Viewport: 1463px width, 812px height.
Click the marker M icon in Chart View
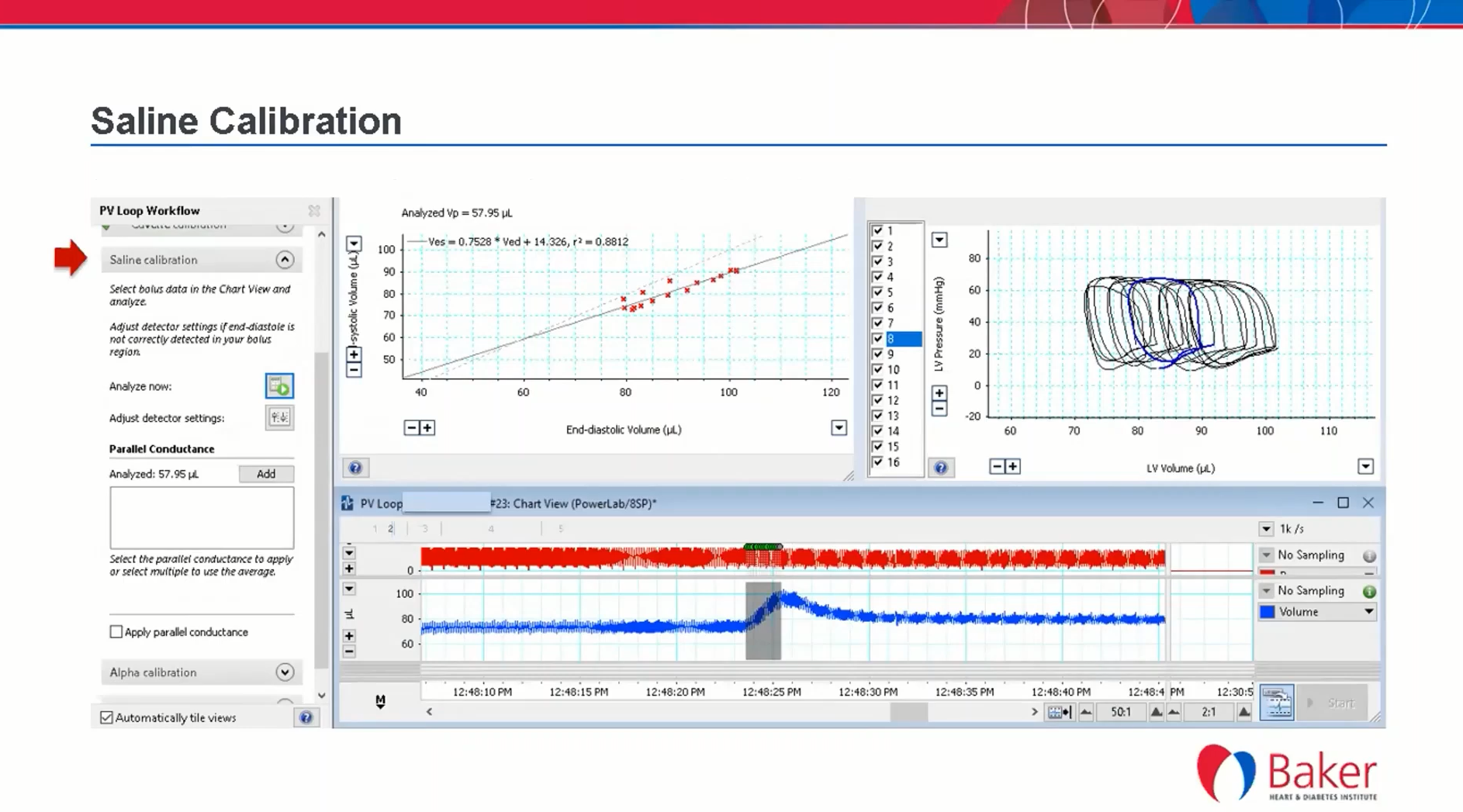click(x=380, y=701)
